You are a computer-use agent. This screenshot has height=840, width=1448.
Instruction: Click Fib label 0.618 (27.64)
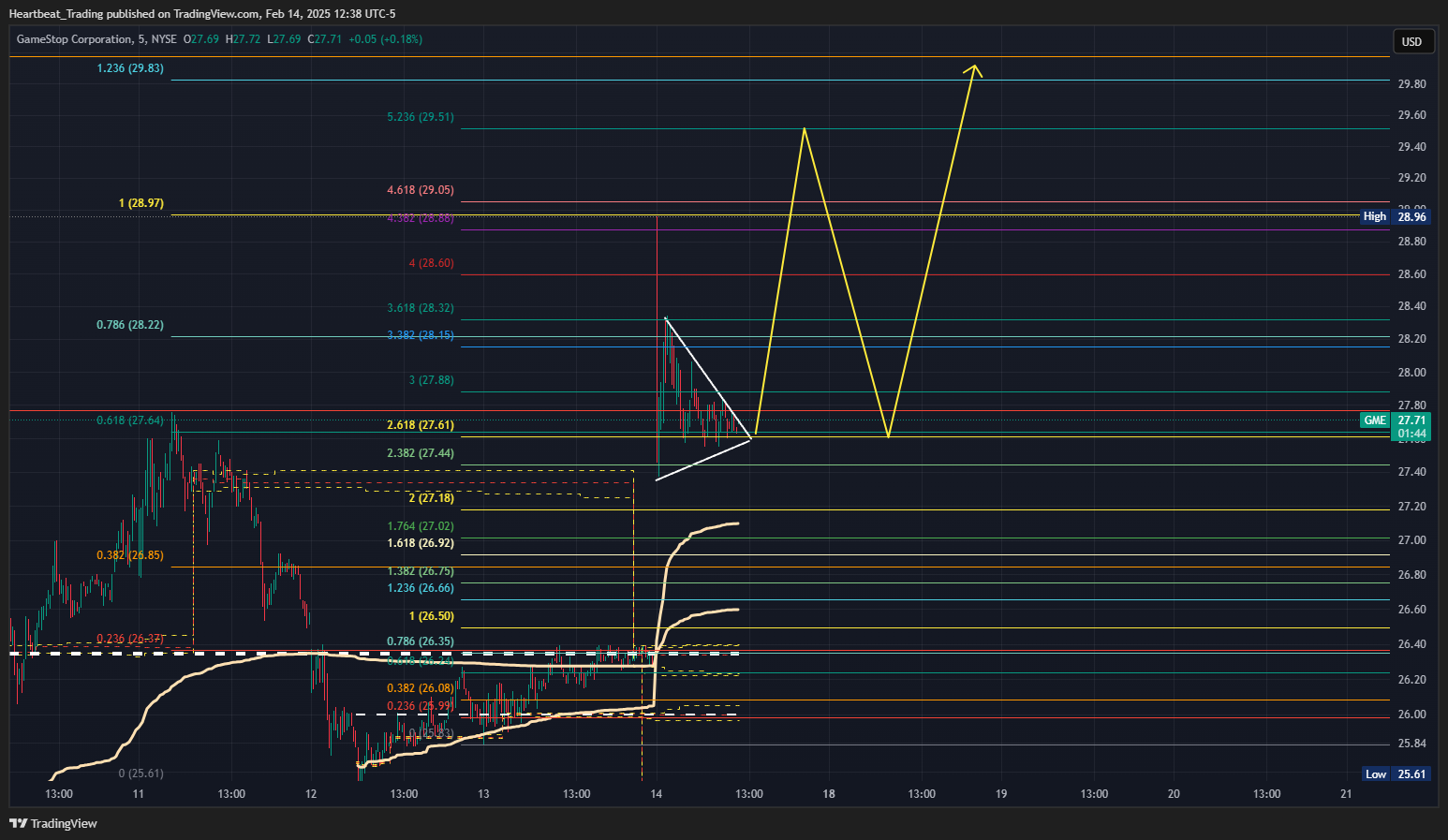click(x=130, y=420)
